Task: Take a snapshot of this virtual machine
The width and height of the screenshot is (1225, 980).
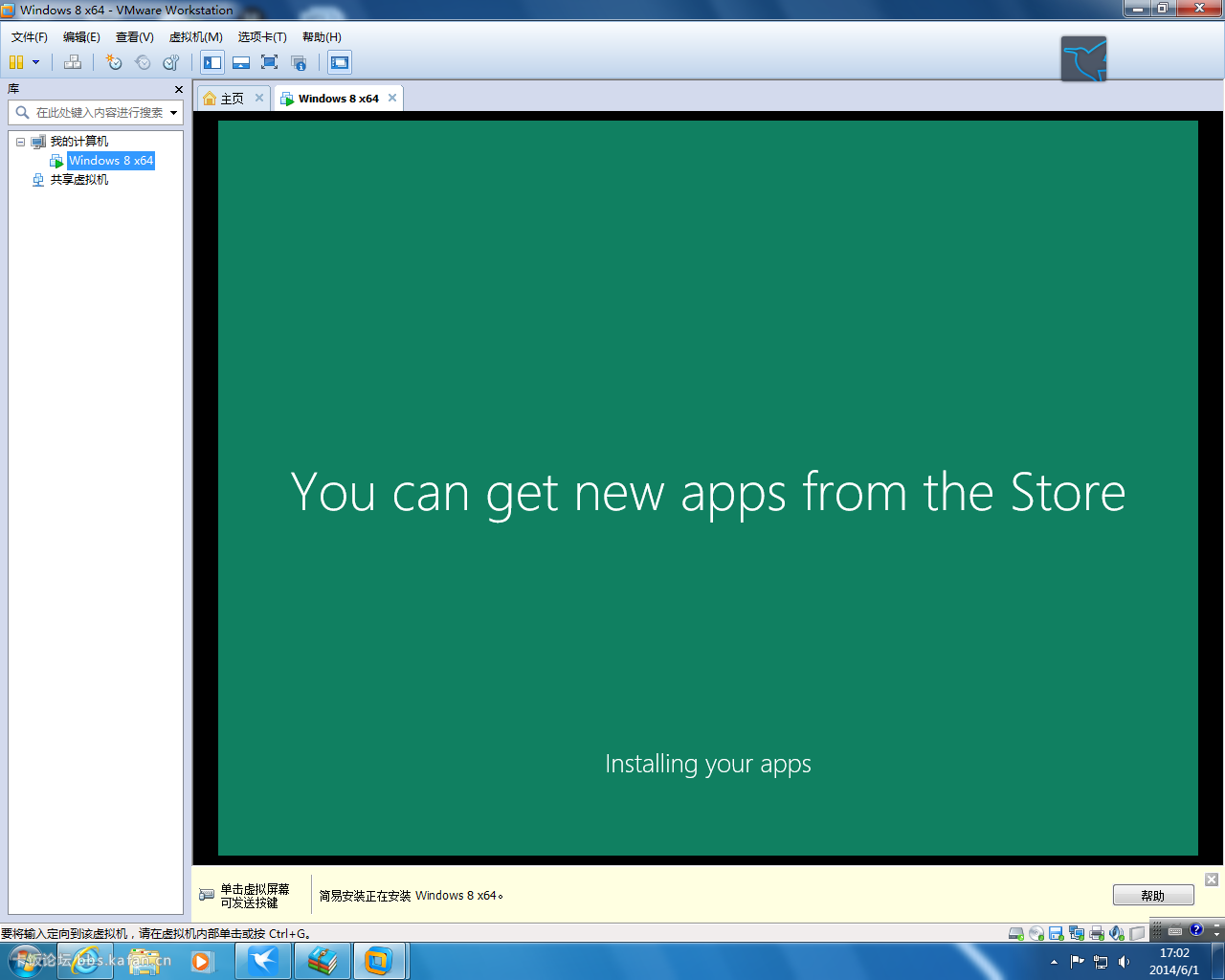Action: (114, 62)
